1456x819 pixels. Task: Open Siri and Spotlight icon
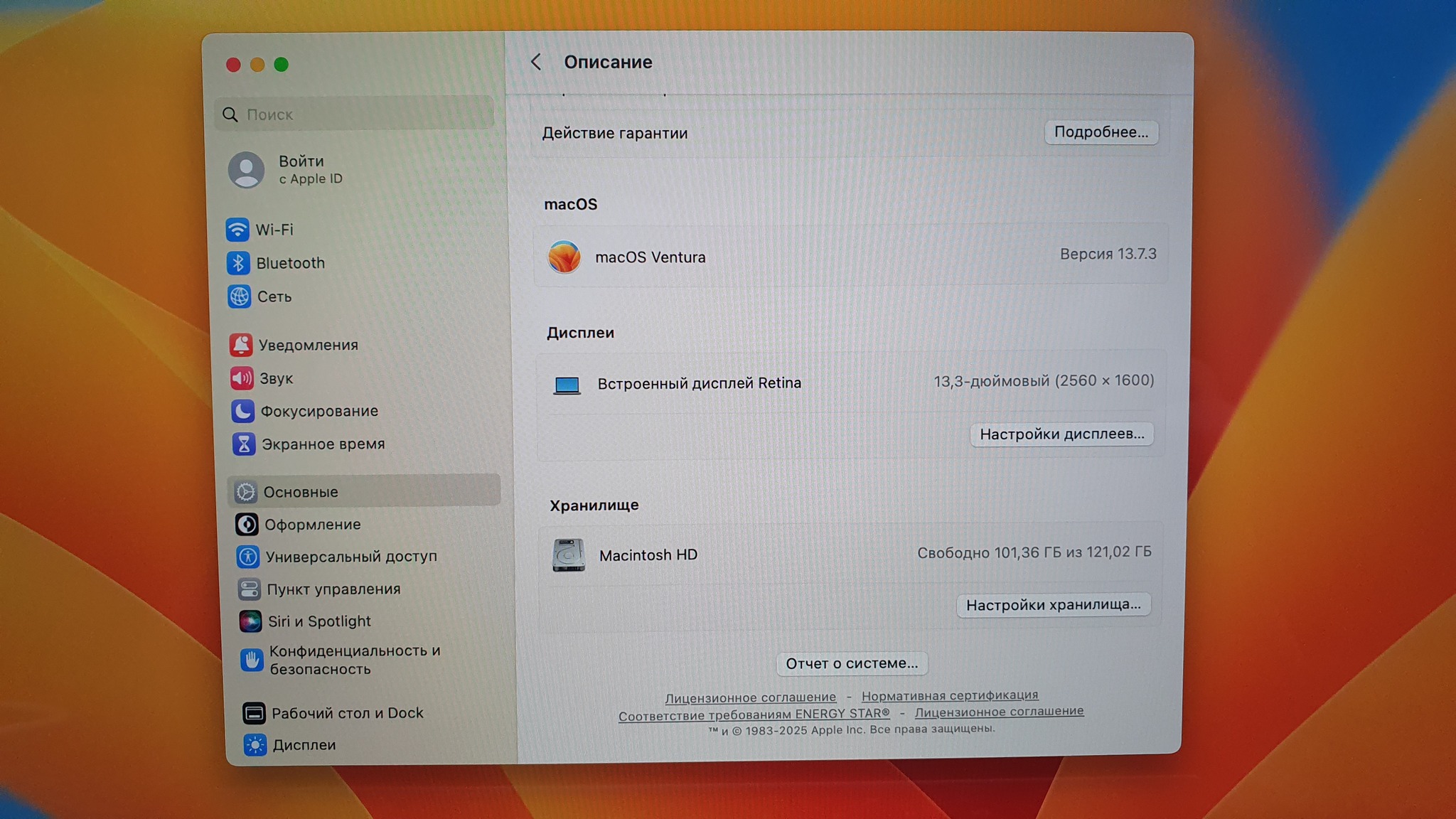(250, 621)
